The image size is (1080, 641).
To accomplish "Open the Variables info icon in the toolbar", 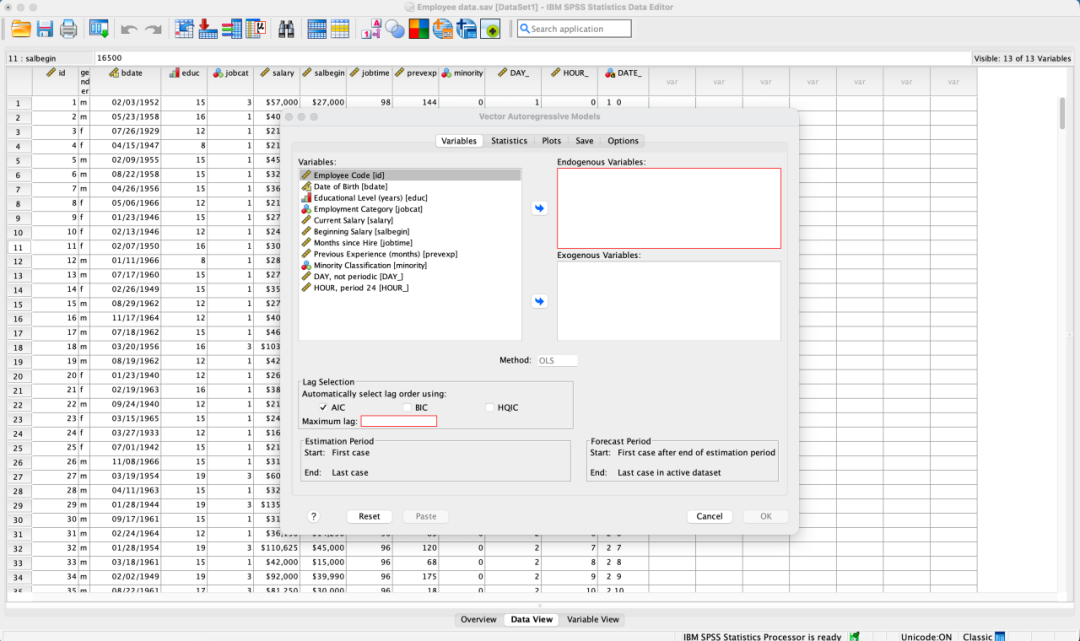I will point(231,29).
